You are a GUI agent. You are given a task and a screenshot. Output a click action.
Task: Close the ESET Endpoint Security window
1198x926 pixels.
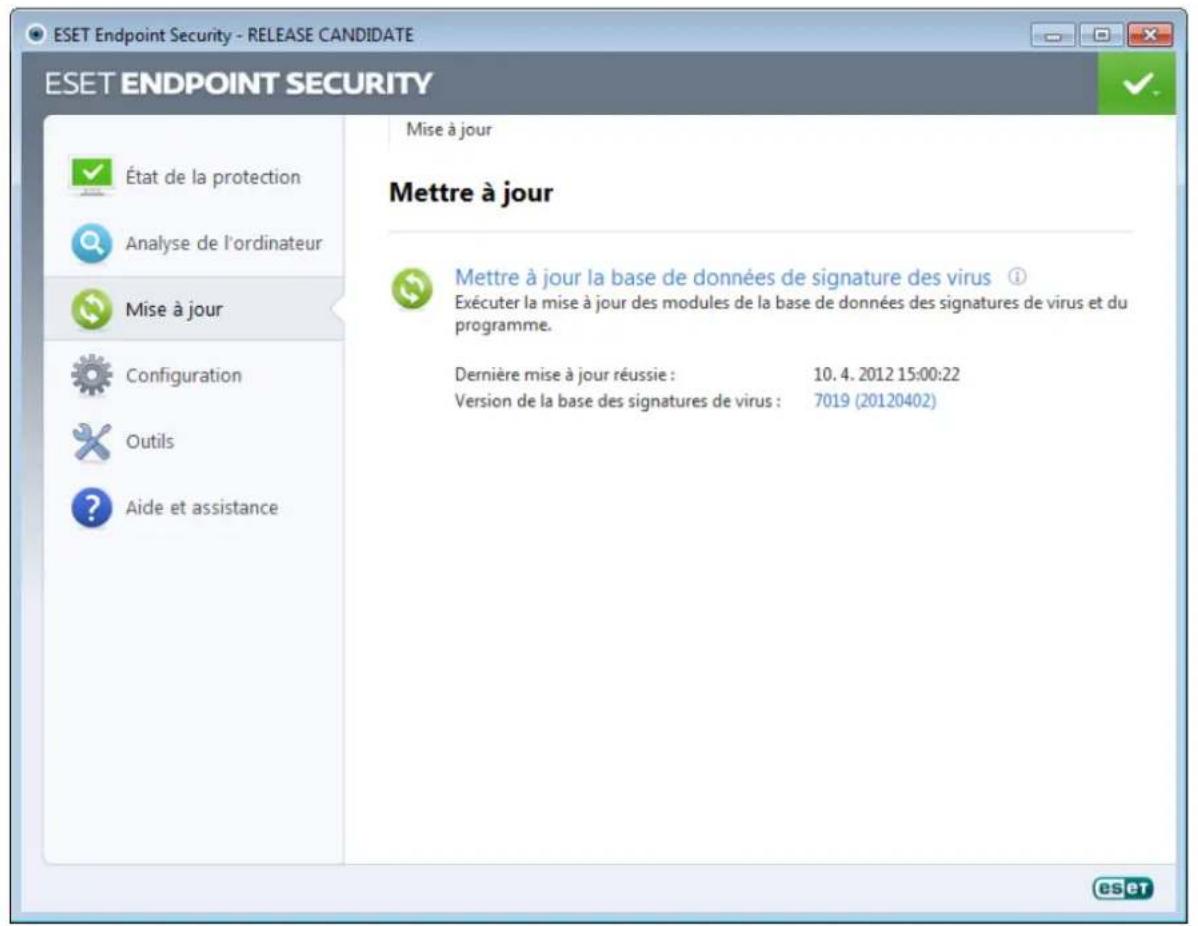pos(1150,35)
